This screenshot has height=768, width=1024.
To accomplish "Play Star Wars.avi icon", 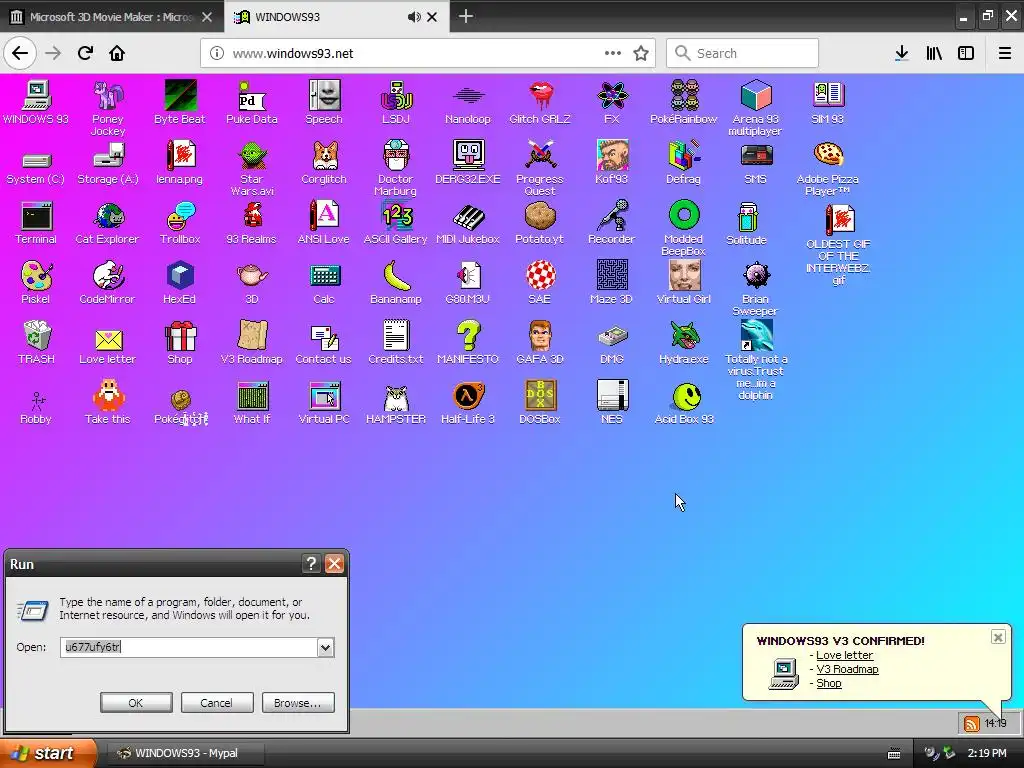I will click(x=252, y=156).
